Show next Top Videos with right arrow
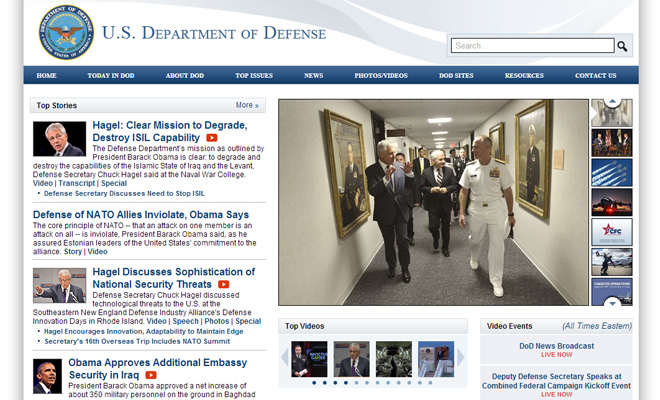Image resolution: width=660 pixels, height=400 pixels. (x=461, y=358)
